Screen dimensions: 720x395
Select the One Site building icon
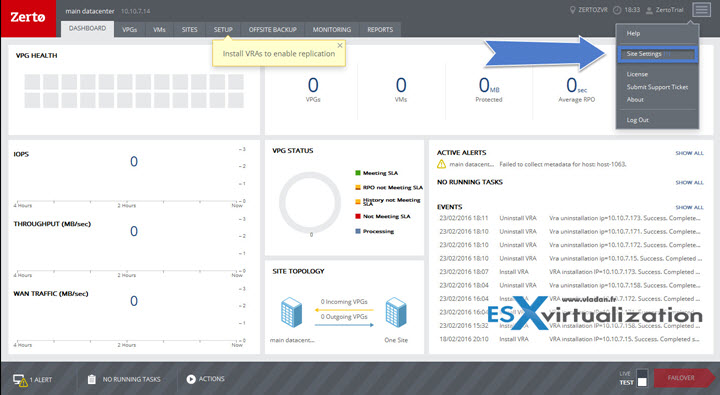[x=396, y=312]
